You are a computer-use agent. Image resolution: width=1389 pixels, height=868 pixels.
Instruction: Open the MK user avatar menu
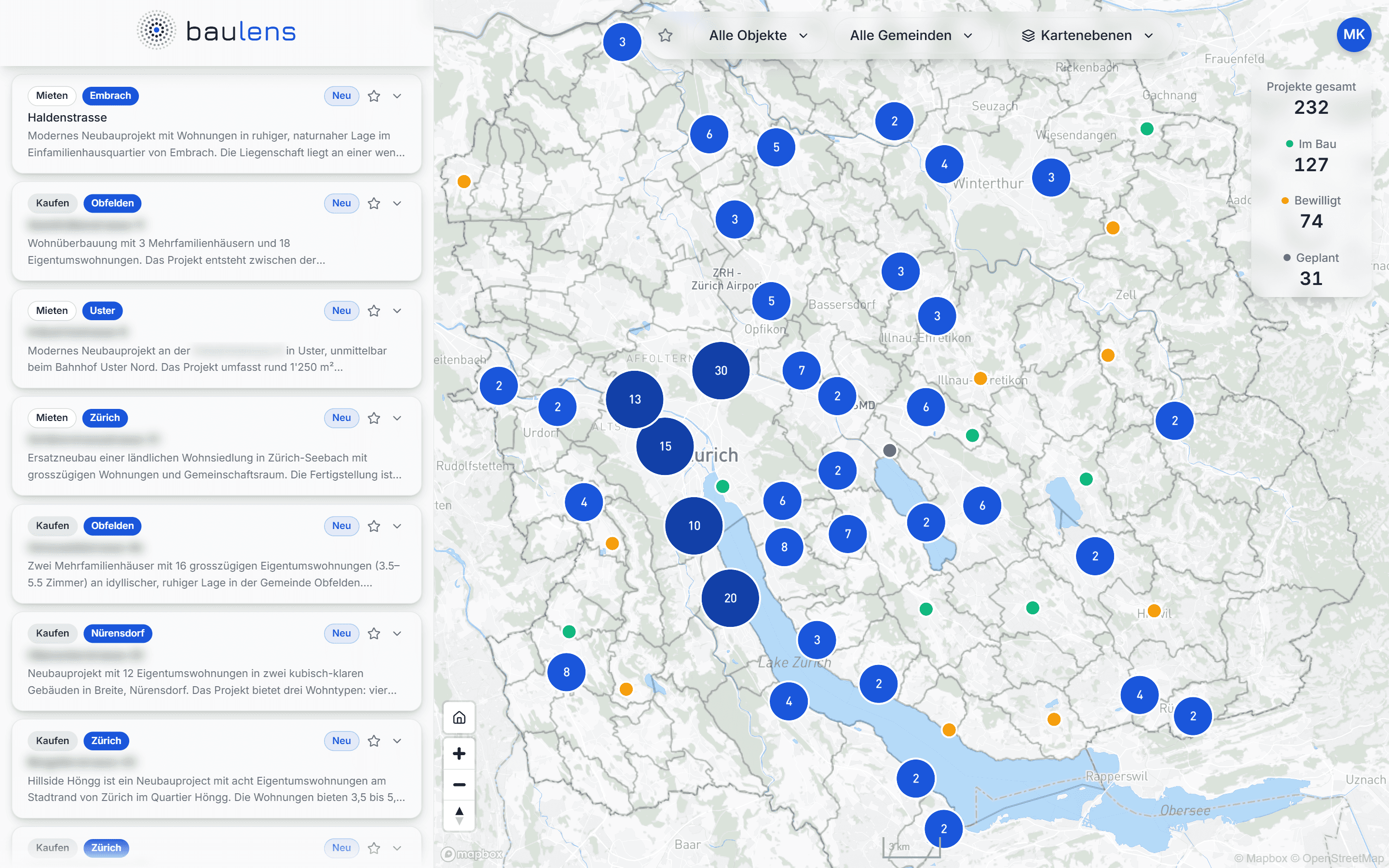coord(1353,34)
